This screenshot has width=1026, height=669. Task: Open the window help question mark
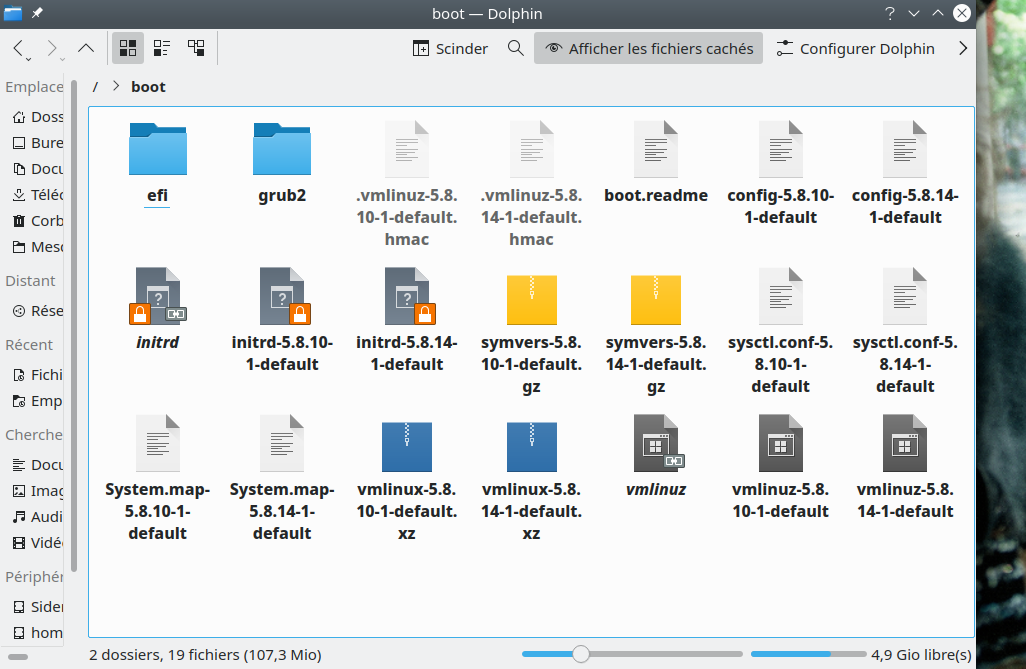(x=889, y=13)
